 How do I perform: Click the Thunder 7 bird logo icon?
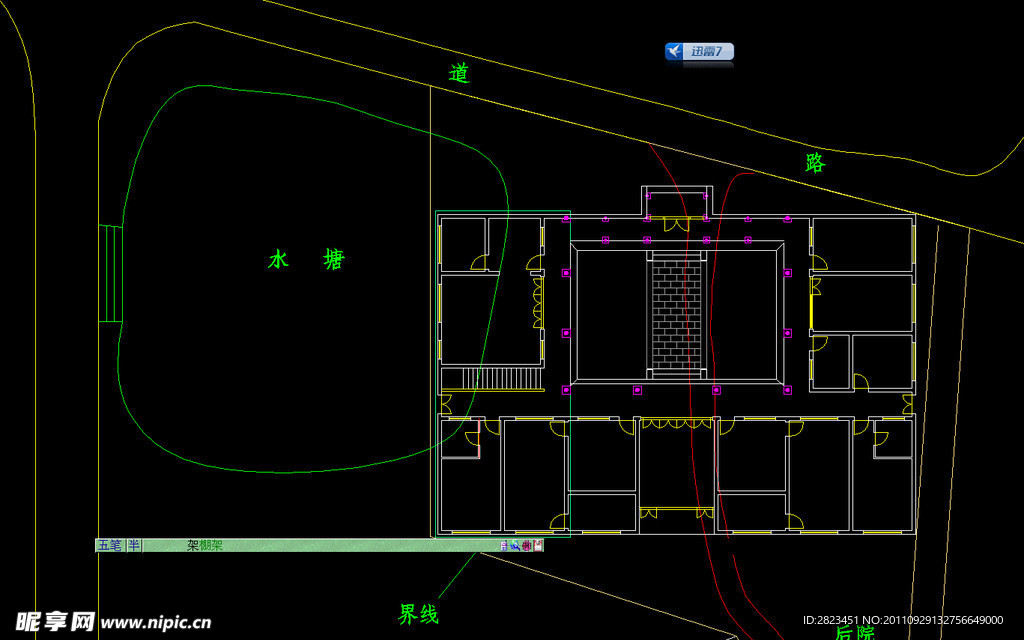click(x=675, y=52)
